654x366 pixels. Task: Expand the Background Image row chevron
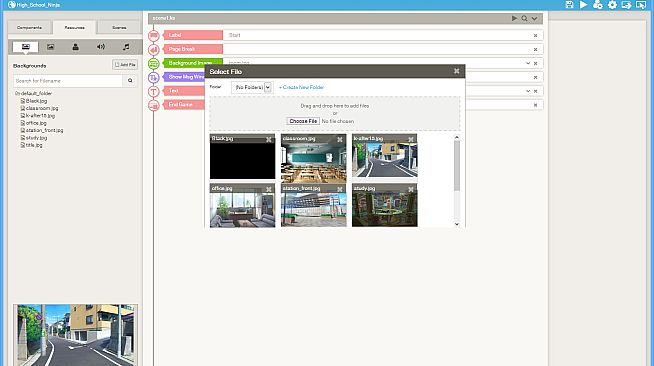pos(528,63)
